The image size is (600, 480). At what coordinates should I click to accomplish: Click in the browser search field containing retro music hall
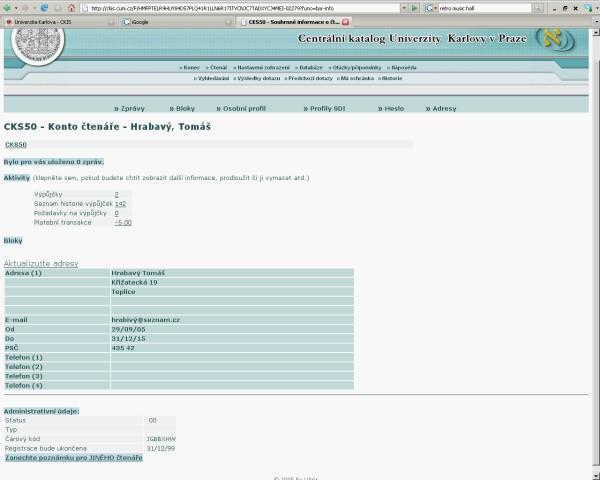pyautogui.click(x=485, y=8)
